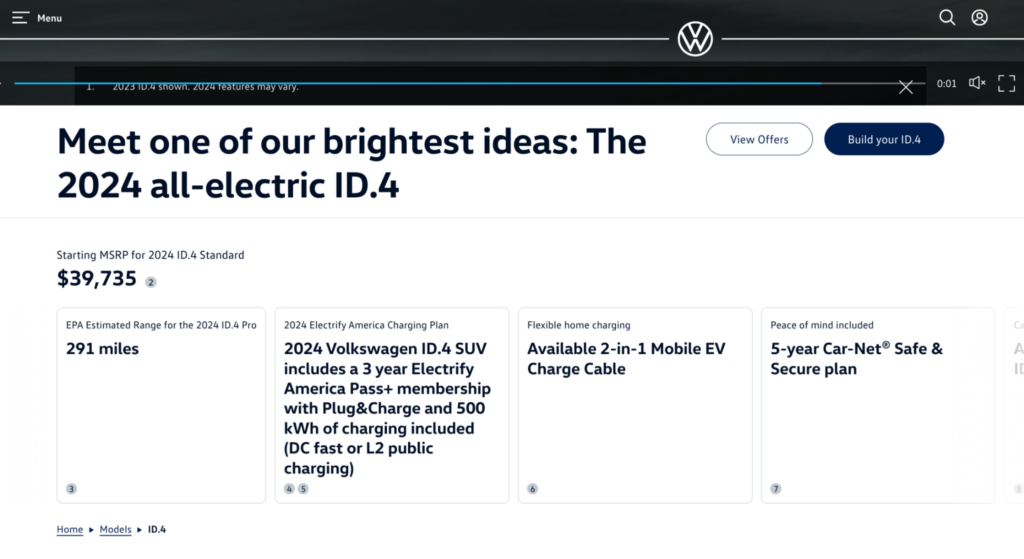The image size is (1024, 559).
Task: Click the 'Starting MSRP for 2024 ID.4 Standard' text
Action: [x=150, y=255]
